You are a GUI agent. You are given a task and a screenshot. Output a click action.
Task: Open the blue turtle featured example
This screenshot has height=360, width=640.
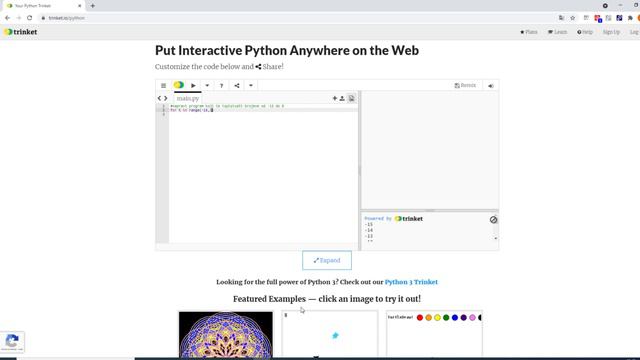click(330, 335)
